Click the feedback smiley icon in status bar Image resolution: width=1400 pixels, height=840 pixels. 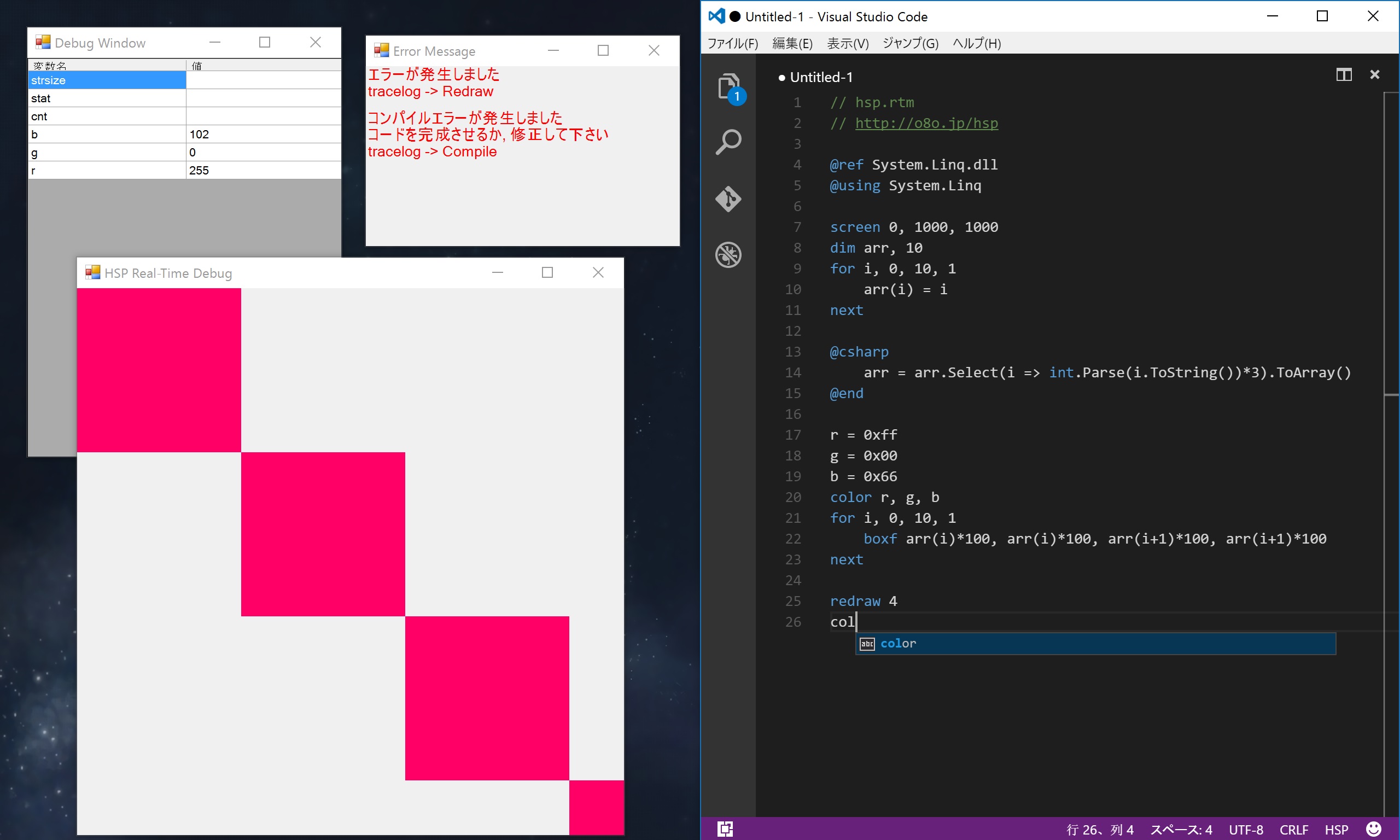click(x=1373, y=829)
